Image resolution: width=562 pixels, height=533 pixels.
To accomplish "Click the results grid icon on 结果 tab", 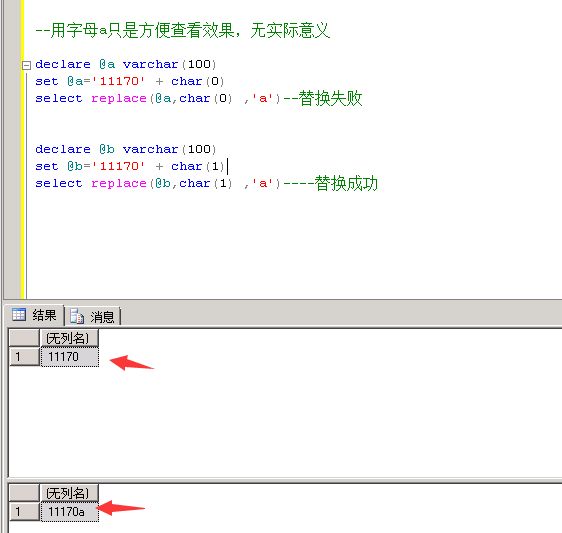I will tap(19, 315).
